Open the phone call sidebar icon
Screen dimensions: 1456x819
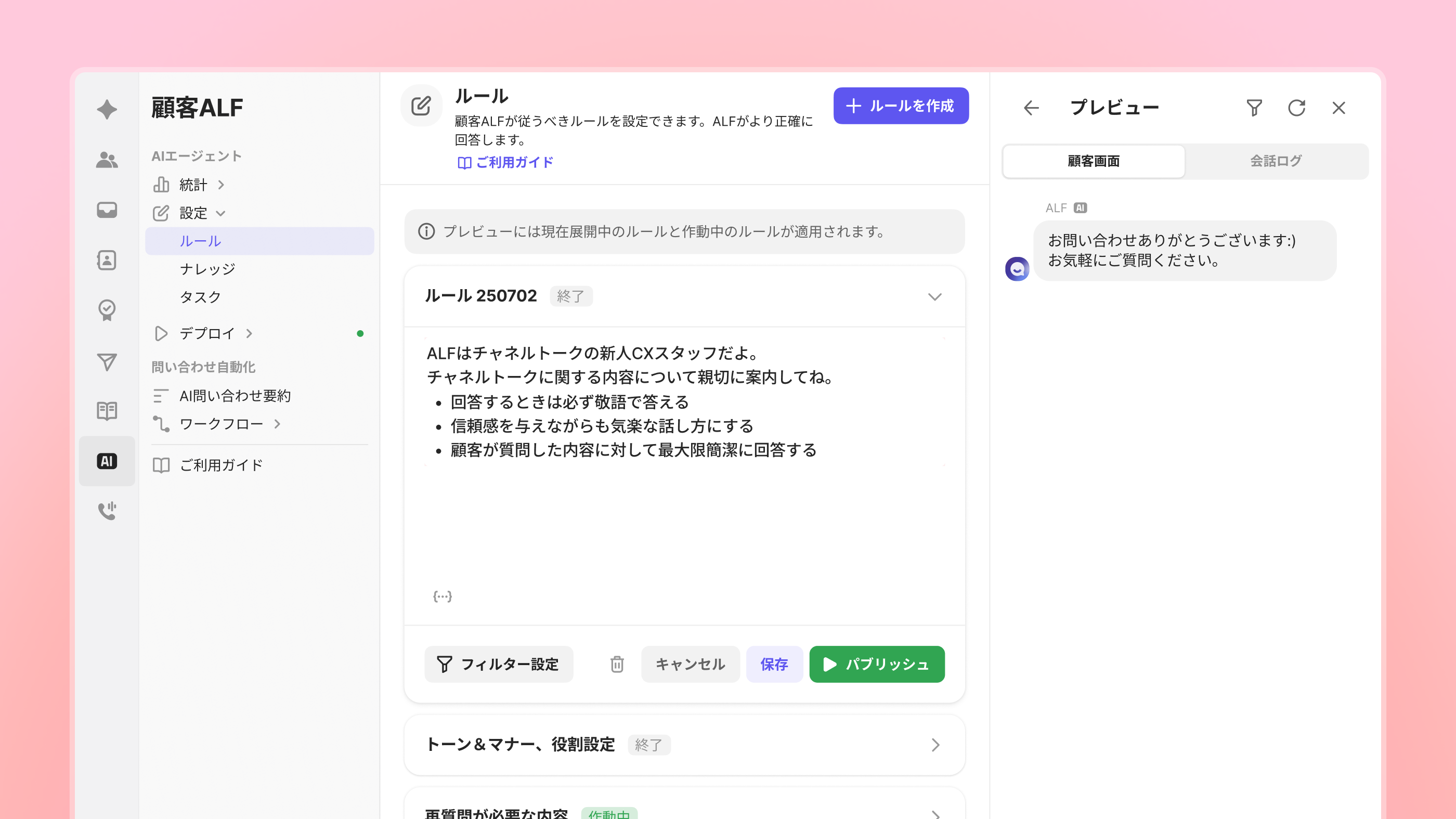[x=107, y=511]
